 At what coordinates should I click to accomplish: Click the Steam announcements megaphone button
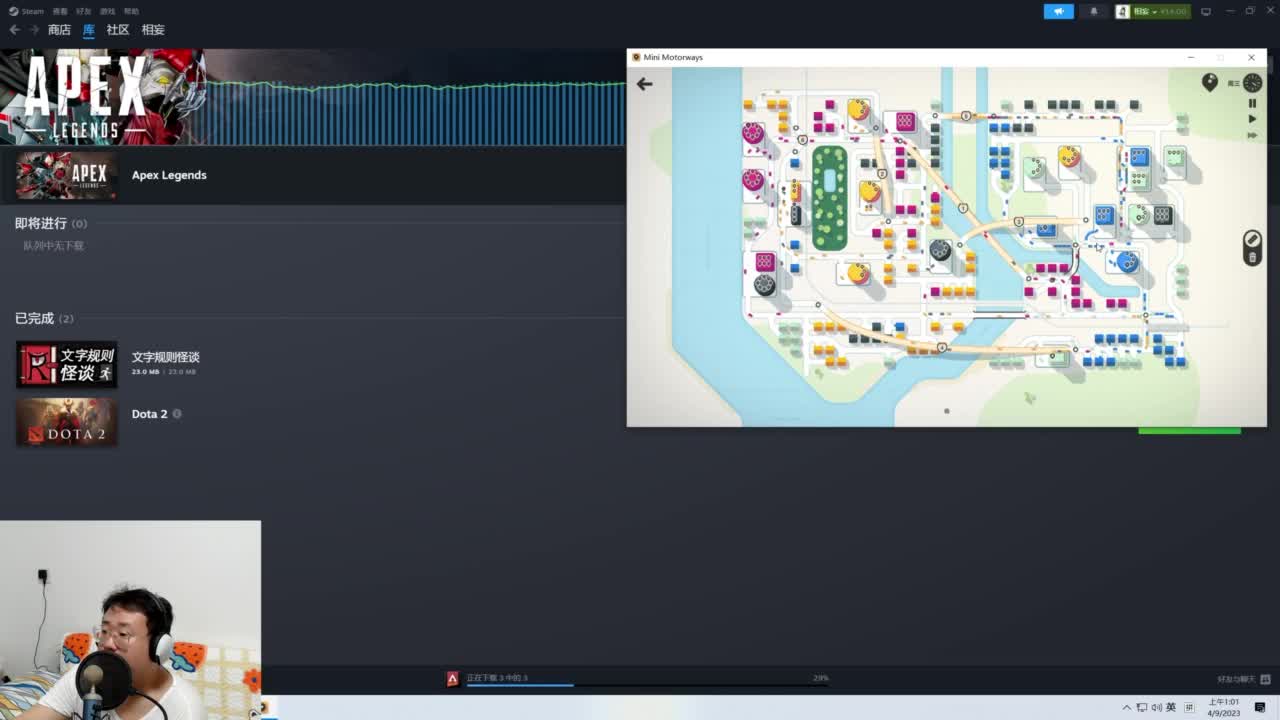(x=1058, y=11)
